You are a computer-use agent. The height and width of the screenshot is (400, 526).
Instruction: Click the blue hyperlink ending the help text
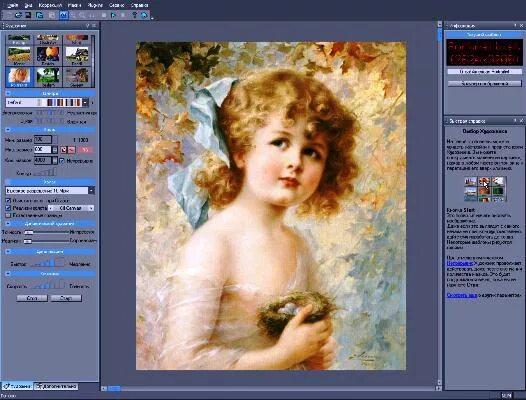tap(462, 295)
